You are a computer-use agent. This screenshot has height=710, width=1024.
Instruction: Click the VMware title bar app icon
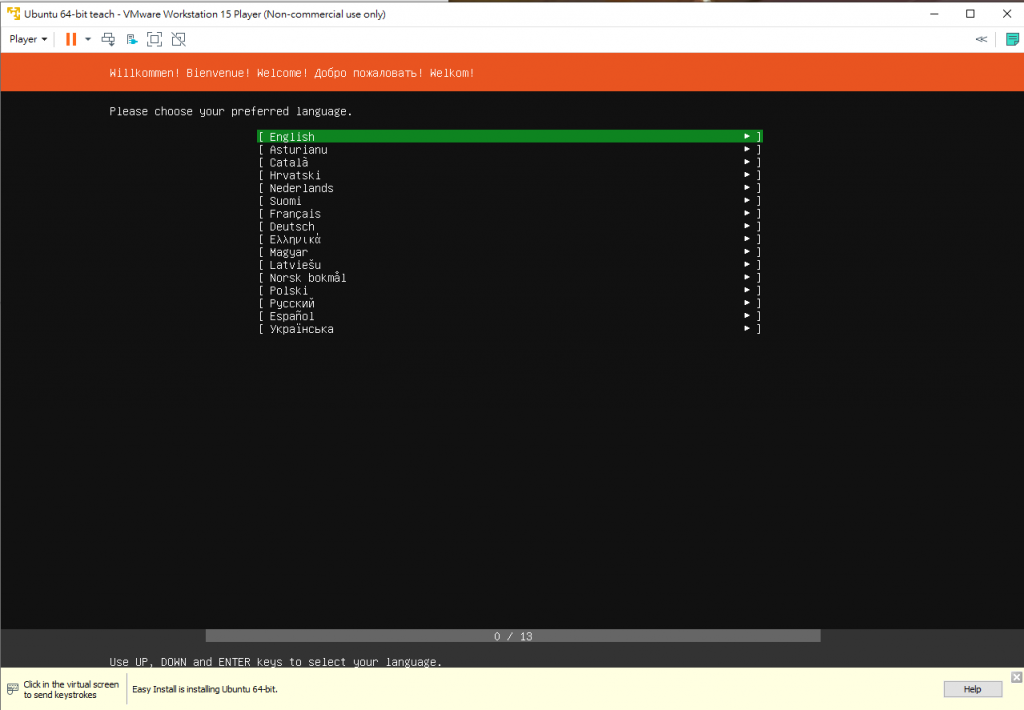coord(13,13)
